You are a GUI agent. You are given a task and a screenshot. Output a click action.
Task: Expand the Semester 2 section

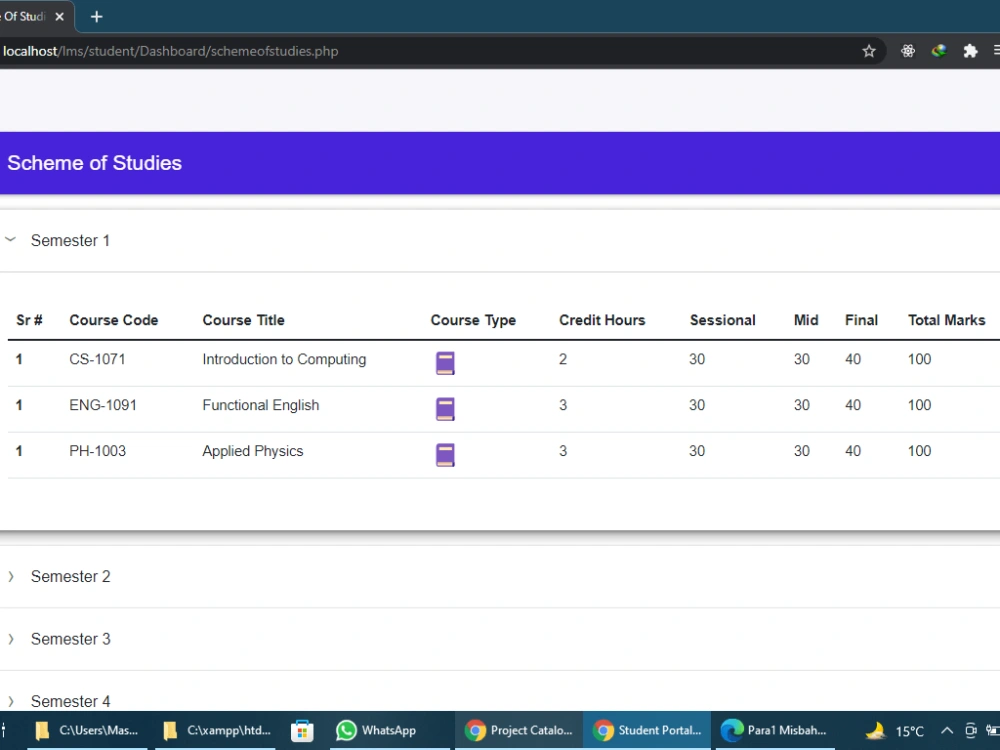click(500, 577)
